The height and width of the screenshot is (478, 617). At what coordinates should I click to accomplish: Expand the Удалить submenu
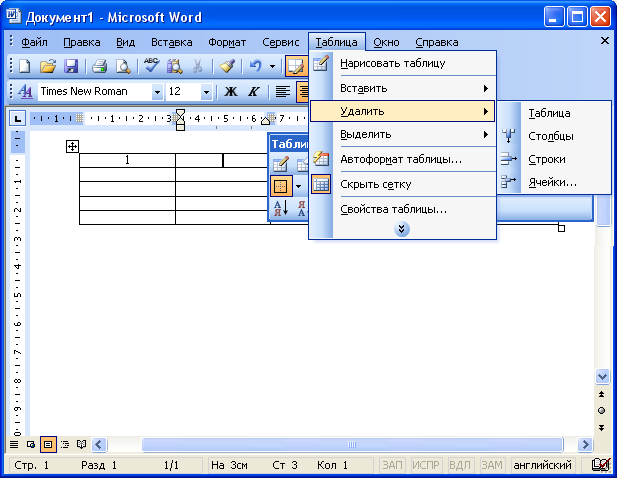pos(402,111)
